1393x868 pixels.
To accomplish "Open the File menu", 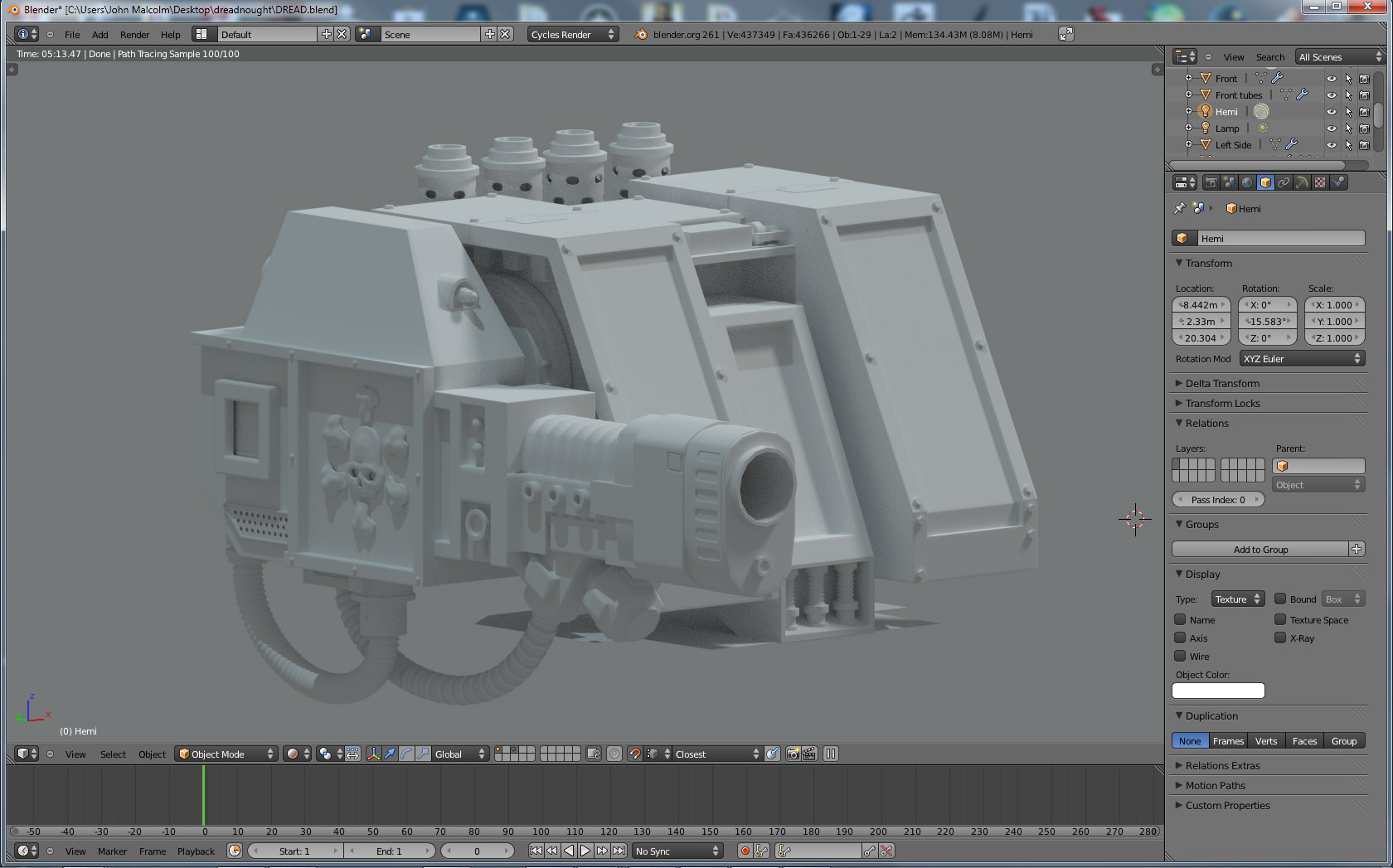I will (72, 35).
